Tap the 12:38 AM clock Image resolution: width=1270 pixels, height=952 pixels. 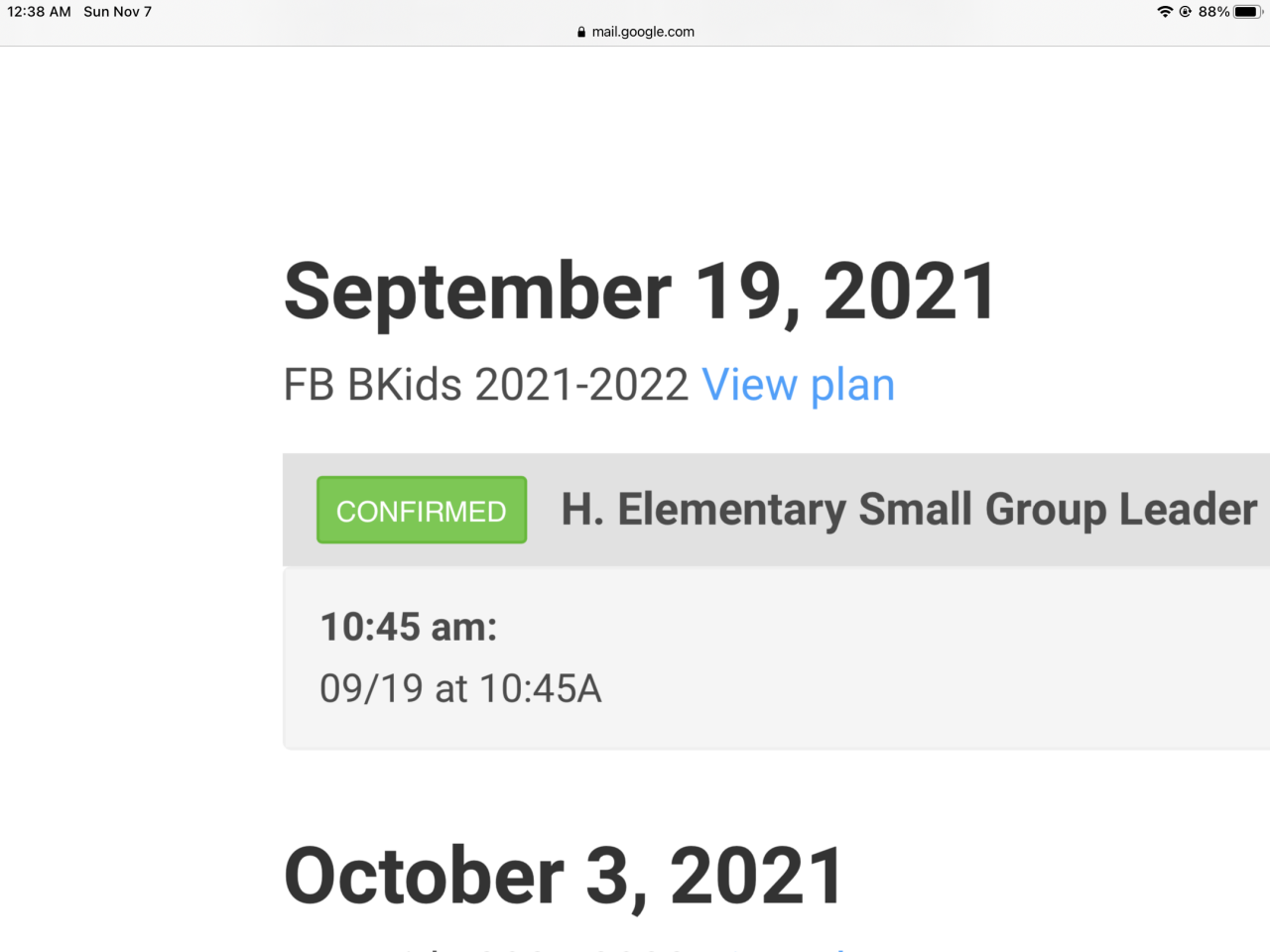pyautogui.click(x=40, y=12)
